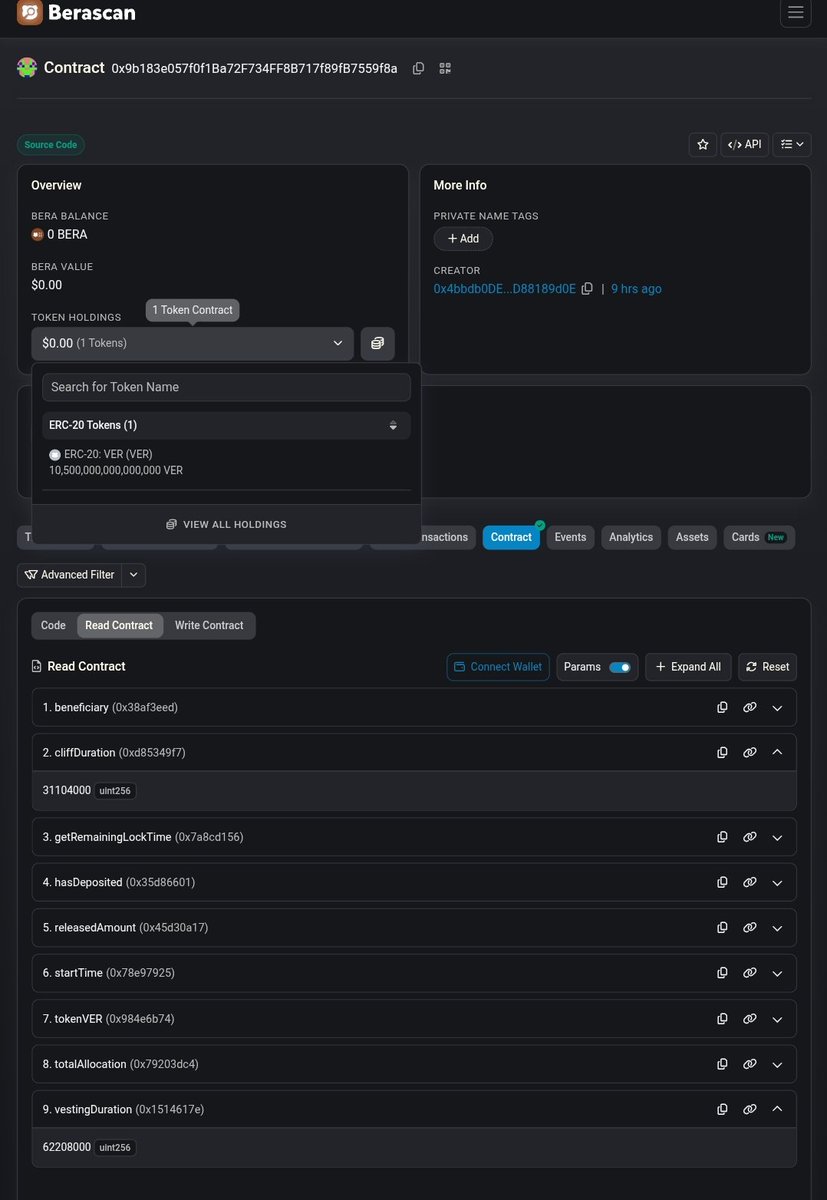The image size is (827, 1200).
Task: Click the Source Code badge
Action: (x=51, y=145)
